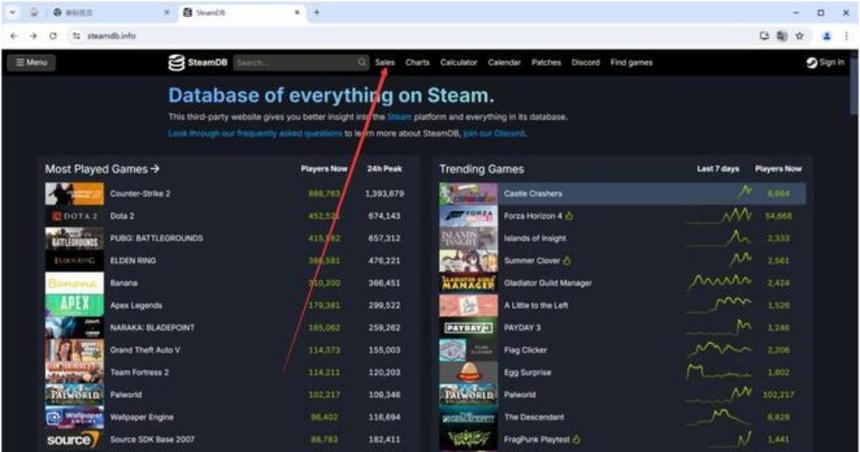Viewport: 860px width, 452px height.
Task: Open Egg Surprise trending entry
Action: pyautogui.click(x=527, y=372)
